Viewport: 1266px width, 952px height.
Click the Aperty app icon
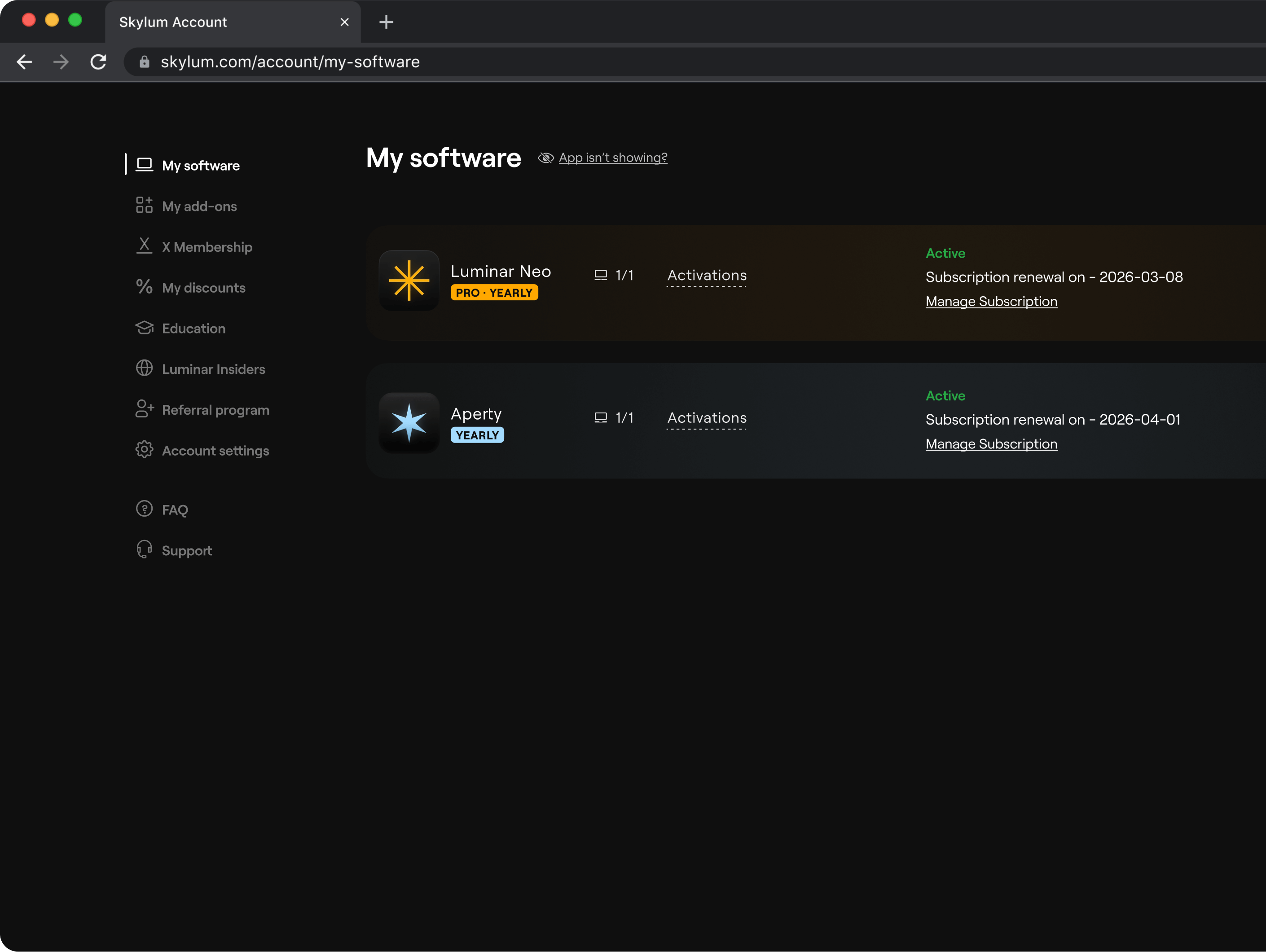click(409, 423)
